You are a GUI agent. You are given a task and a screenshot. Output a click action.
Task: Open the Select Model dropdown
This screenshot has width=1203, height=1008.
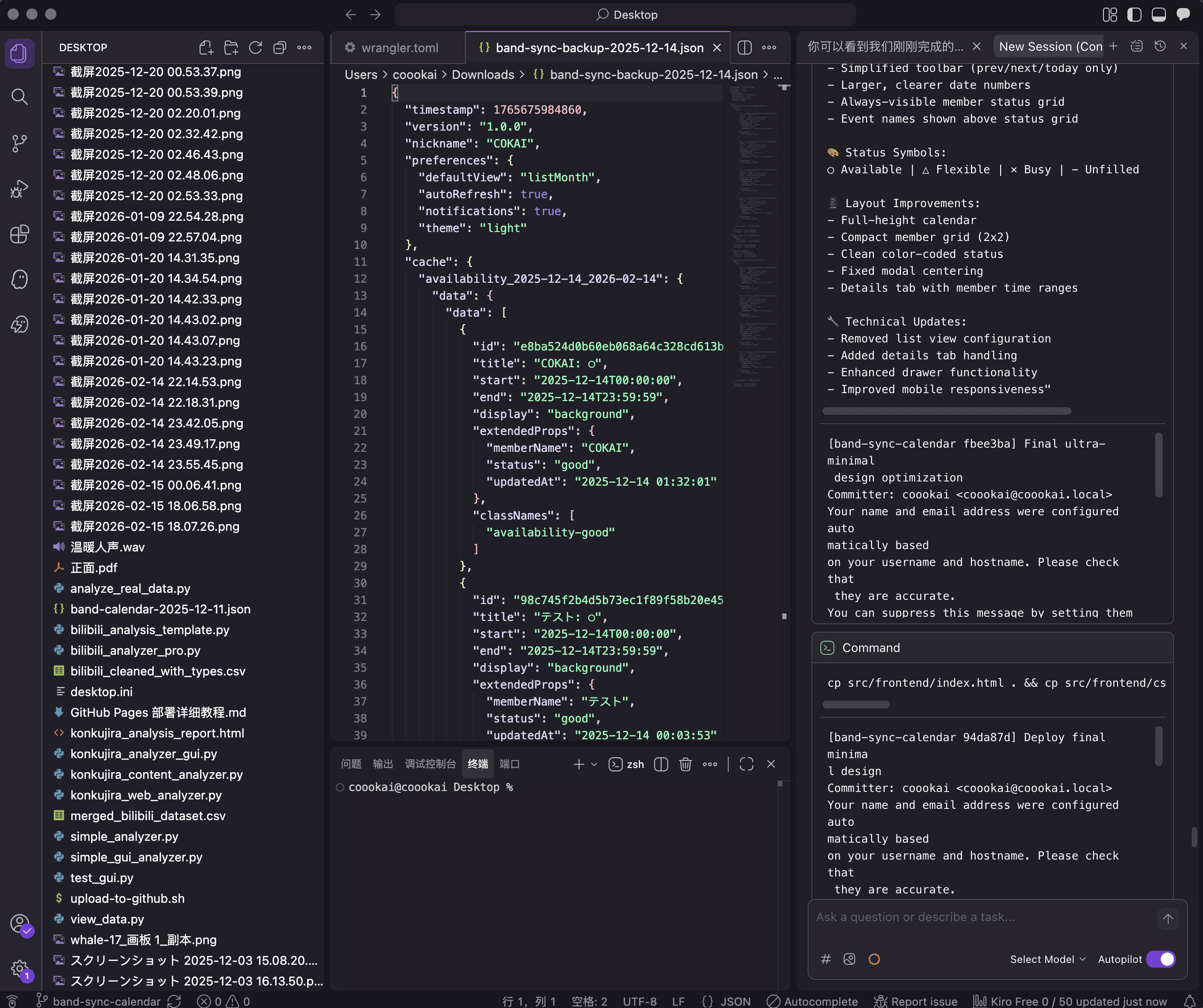(x=1047, y=959)
